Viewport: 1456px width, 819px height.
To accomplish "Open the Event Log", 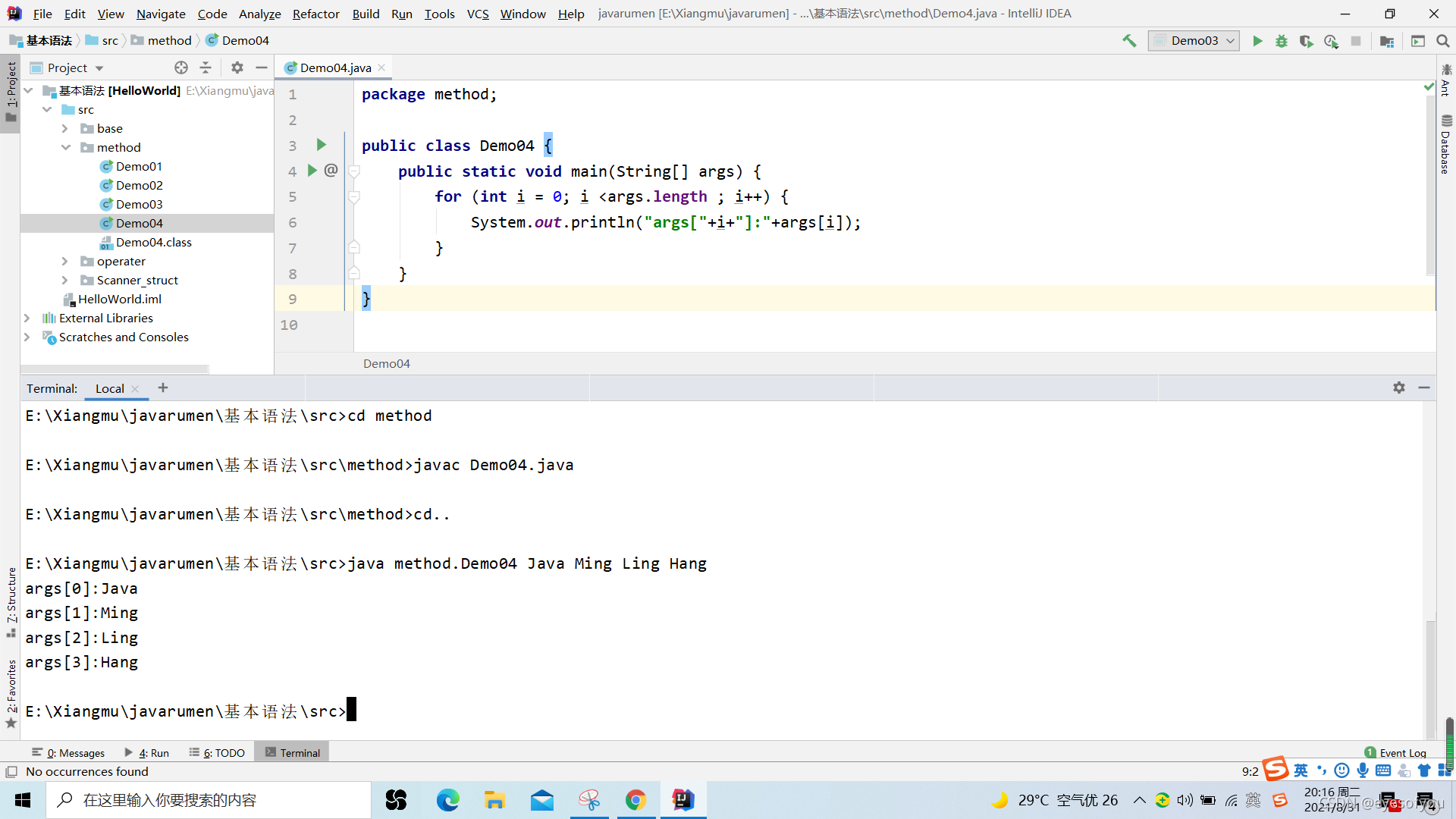I will (1395, 753).
